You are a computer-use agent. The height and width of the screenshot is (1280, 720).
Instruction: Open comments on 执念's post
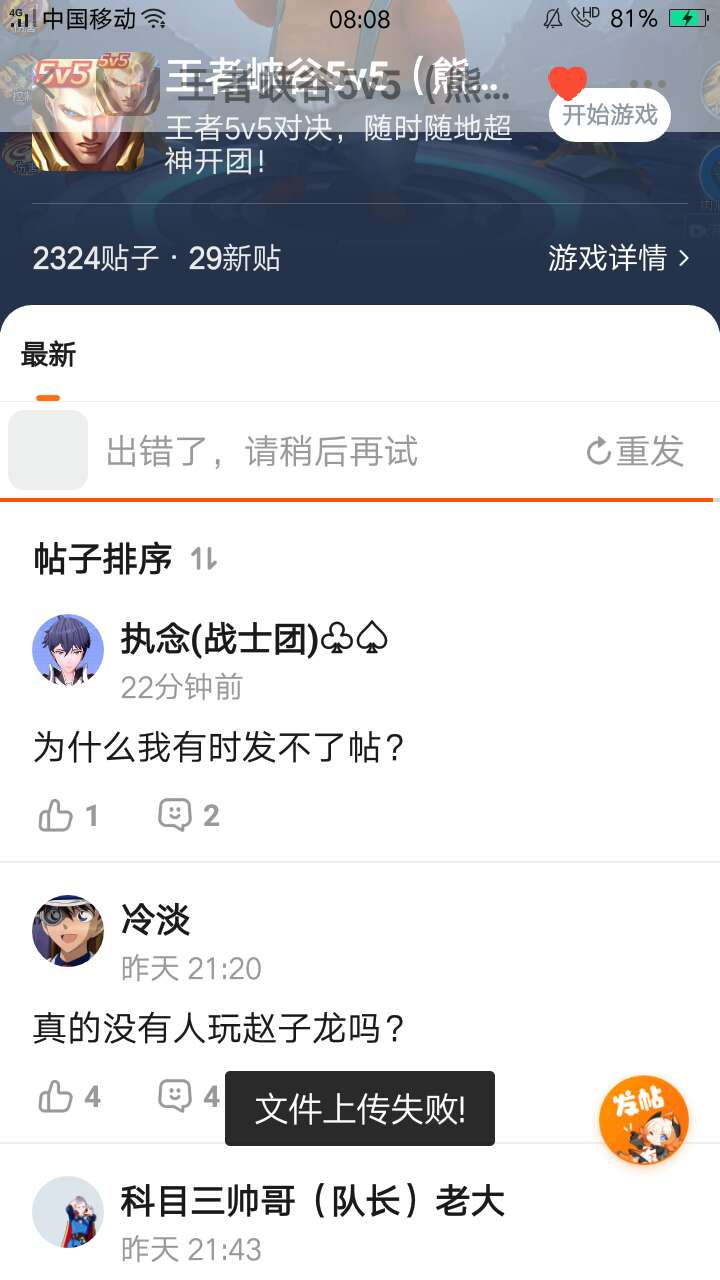pos(189,816)
